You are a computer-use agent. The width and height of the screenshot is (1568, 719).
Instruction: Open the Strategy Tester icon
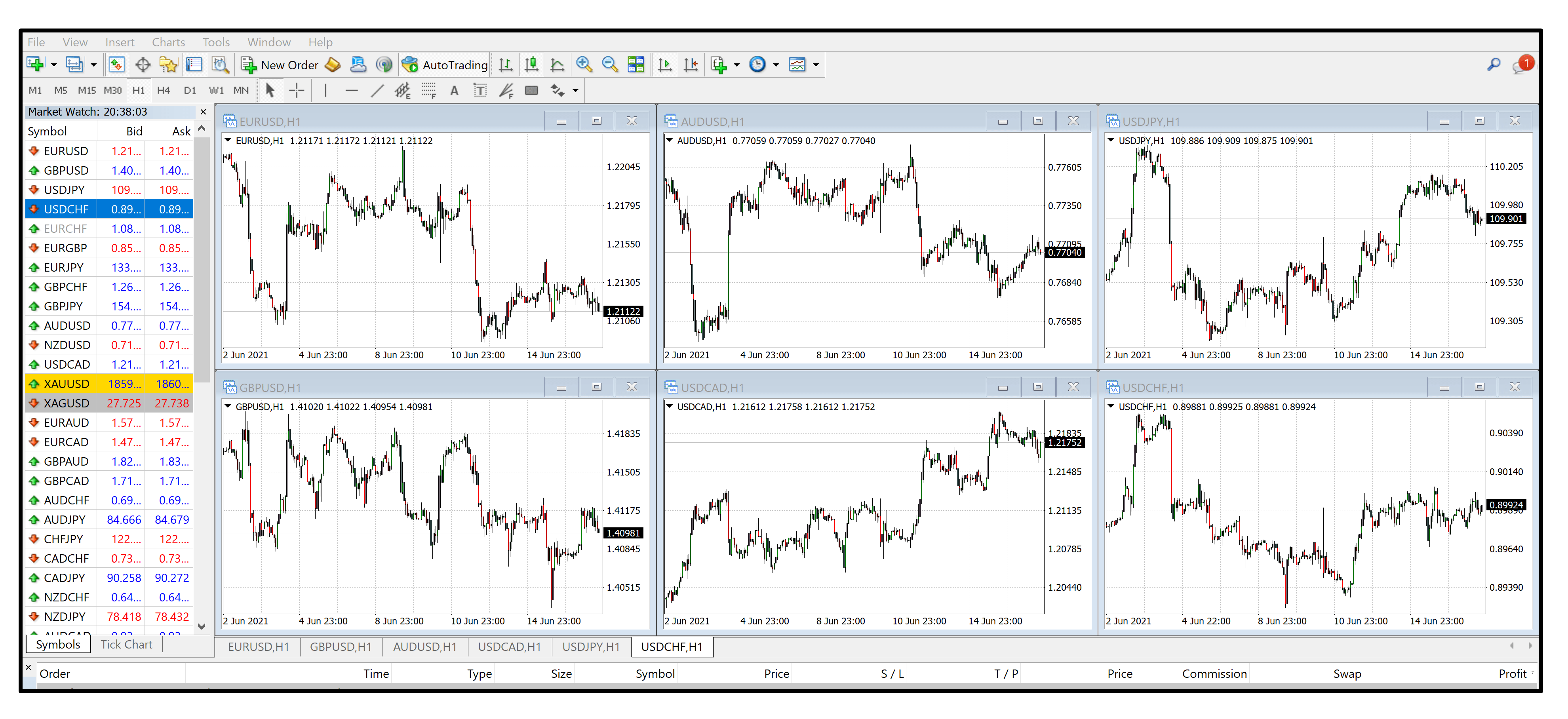point(220,65)
